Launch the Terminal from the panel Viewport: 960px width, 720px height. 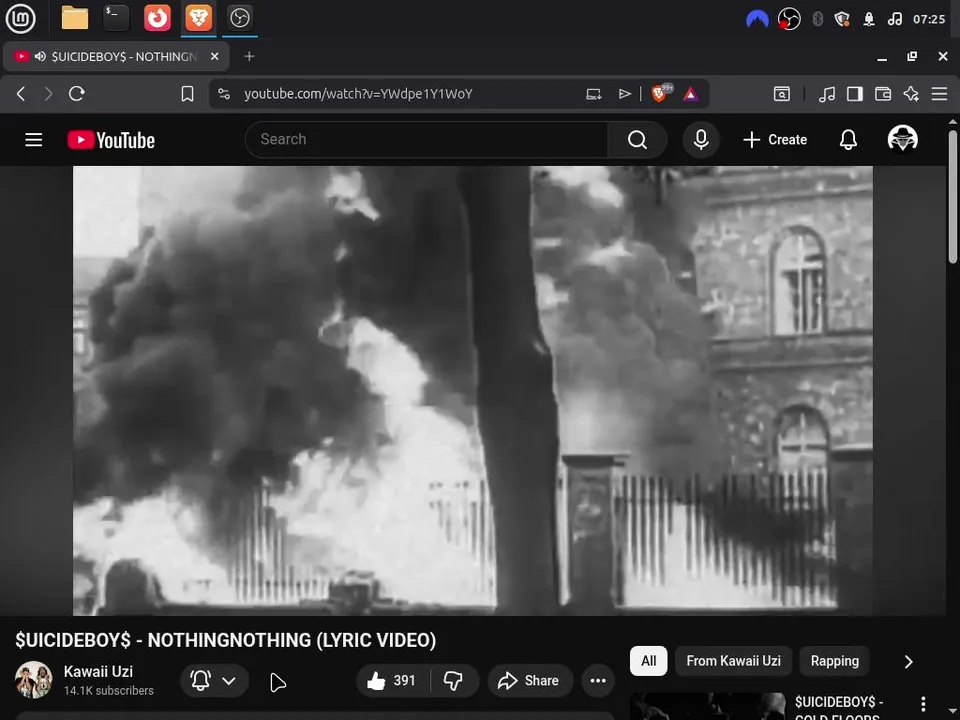tap(116, 18)
